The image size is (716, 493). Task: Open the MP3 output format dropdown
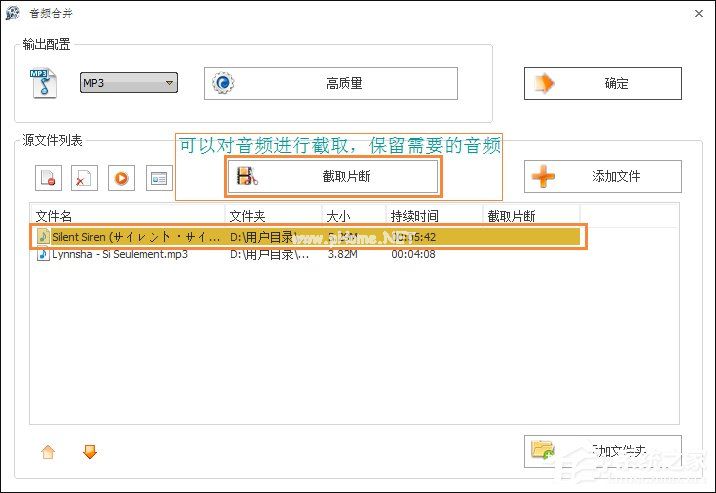coord(129,83)
